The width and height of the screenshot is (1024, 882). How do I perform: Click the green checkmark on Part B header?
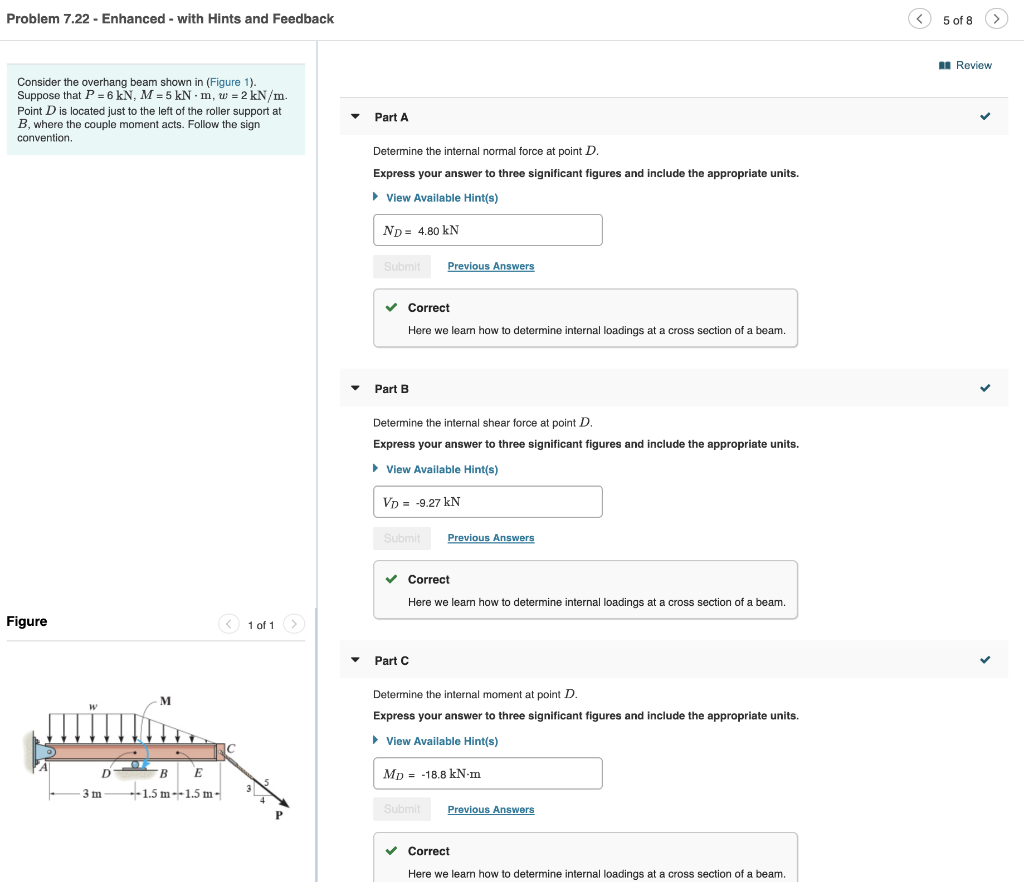click(x=985, y=388)
